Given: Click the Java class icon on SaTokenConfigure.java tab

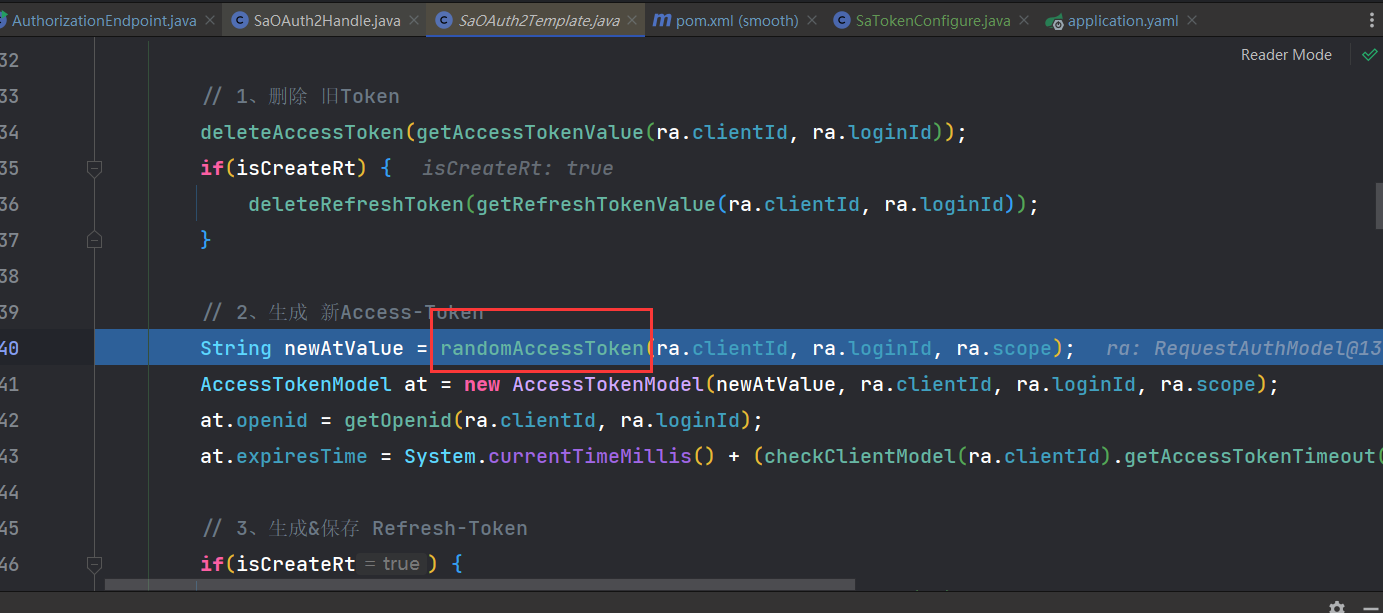Looking at the screenshot, I should click(x=841, y=19).
